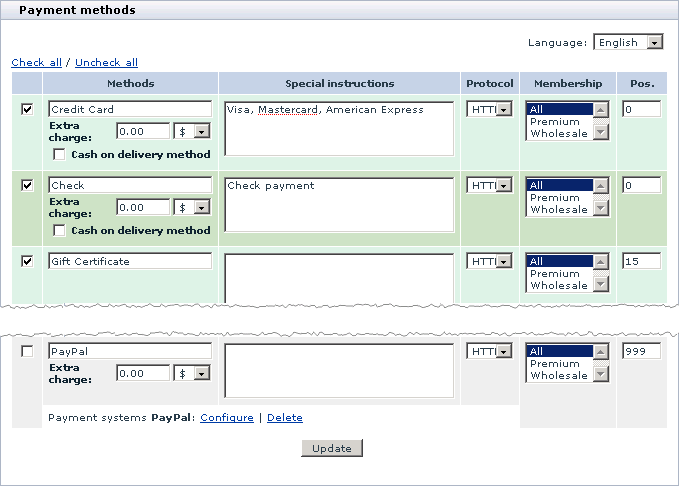This screenshot has width=679, height=486.
Task: Click Gift Certificate special instructions textarea
Action: click(339, 278)
